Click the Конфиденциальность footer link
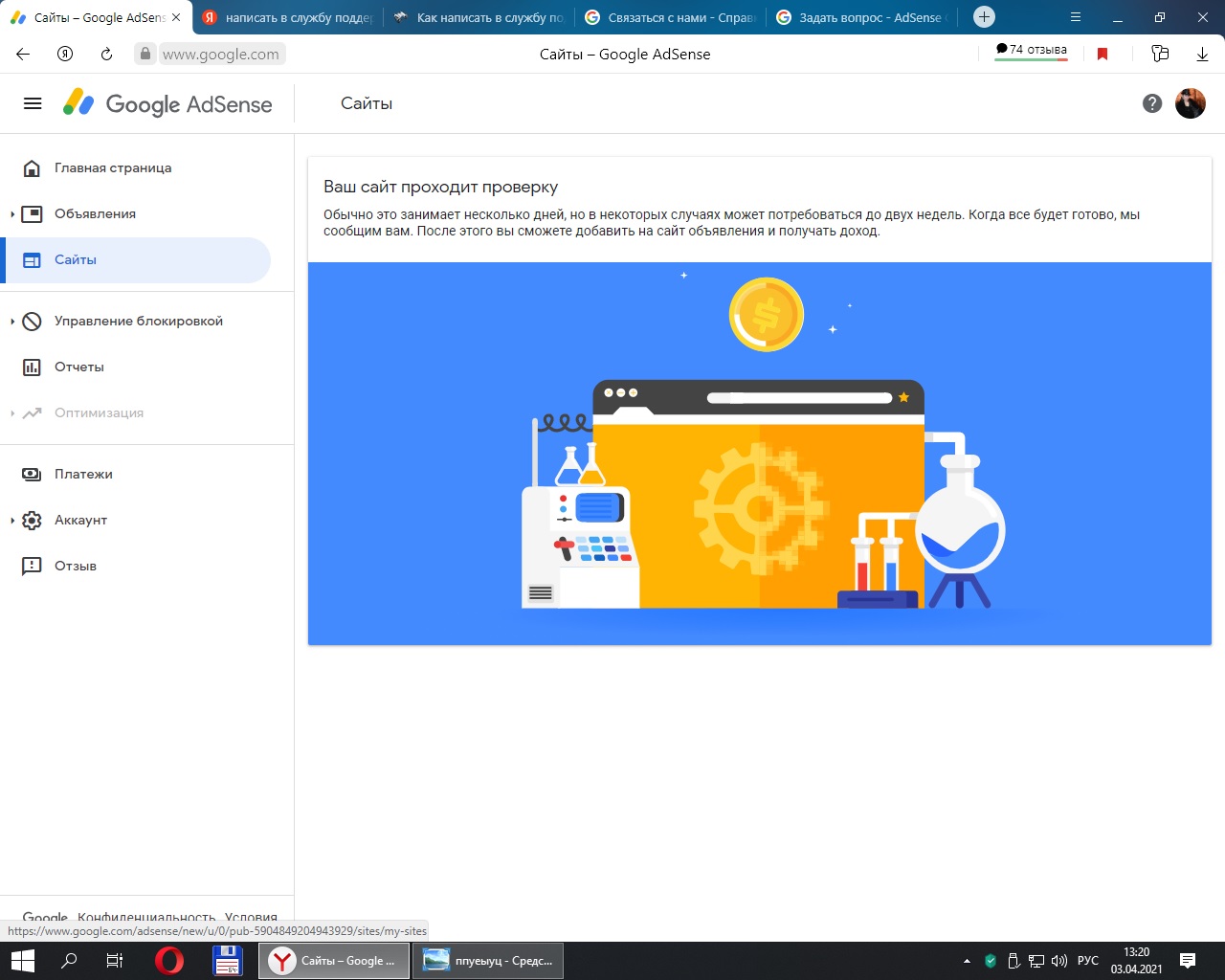Viewport: 1225px width, 980px height. point(146,917)
